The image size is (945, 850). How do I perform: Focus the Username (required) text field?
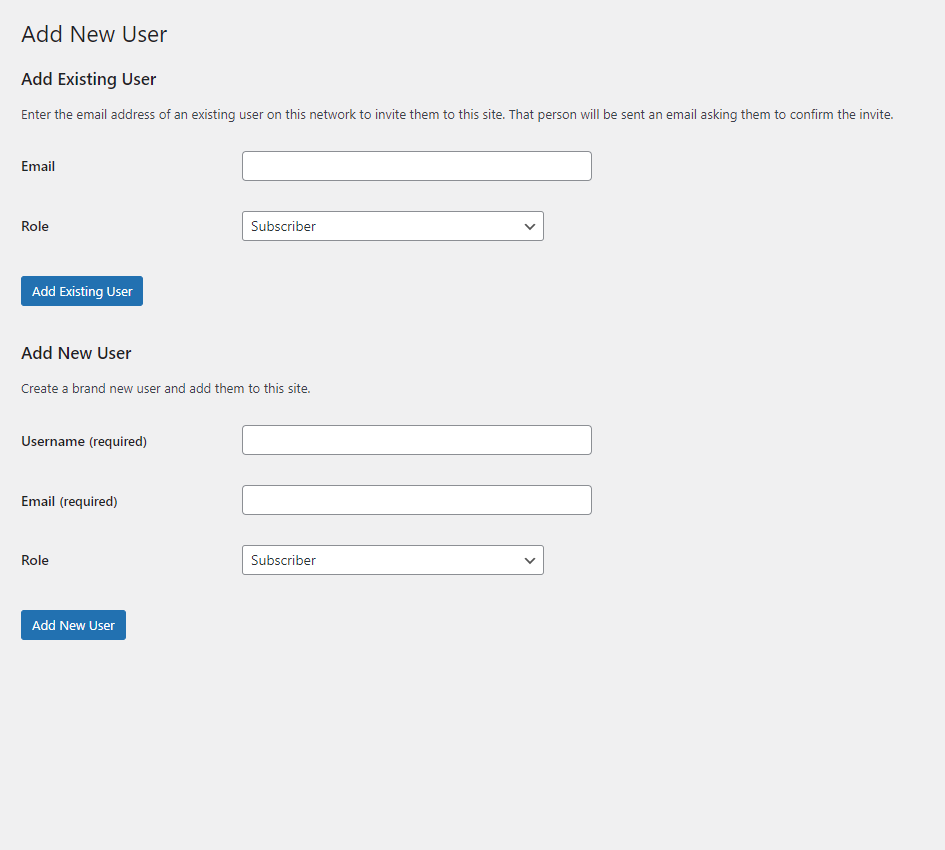coord(417,440)
